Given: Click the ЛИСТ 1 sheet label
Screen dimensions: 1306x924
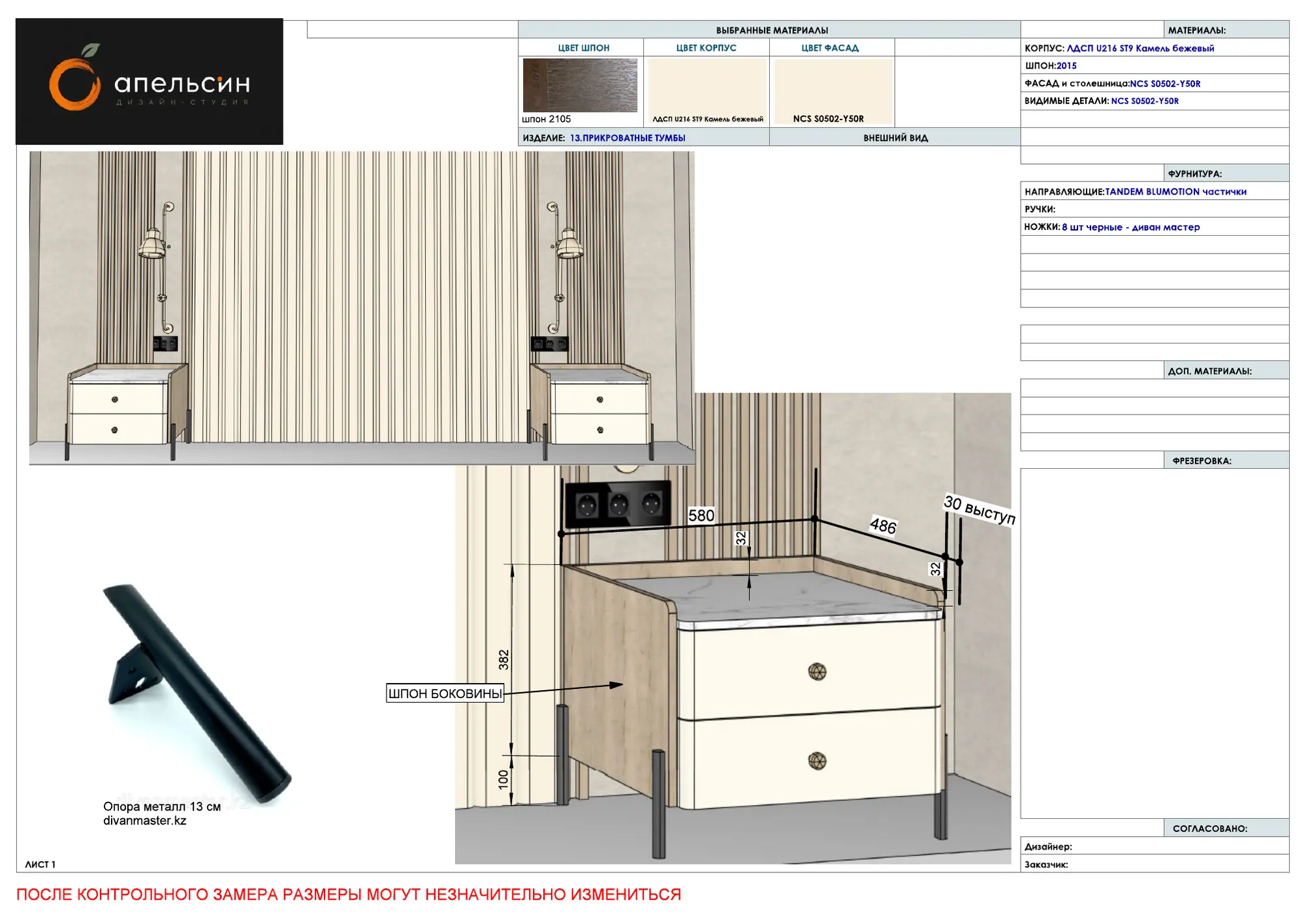Looking at the screenshot, I should 40,864.
